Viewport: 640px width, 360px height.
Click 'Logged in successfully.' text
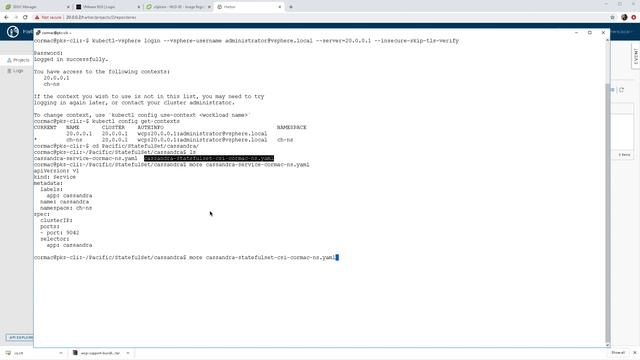coord(71,59)
